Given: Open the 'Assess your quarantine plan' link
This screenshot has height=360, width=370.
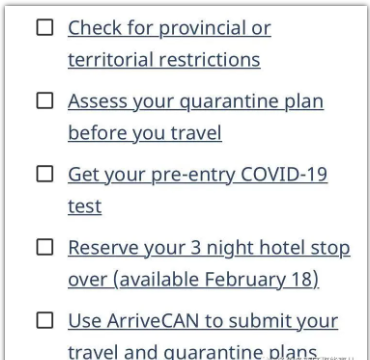Looking at the screenshot, I should tap(196, 101).
